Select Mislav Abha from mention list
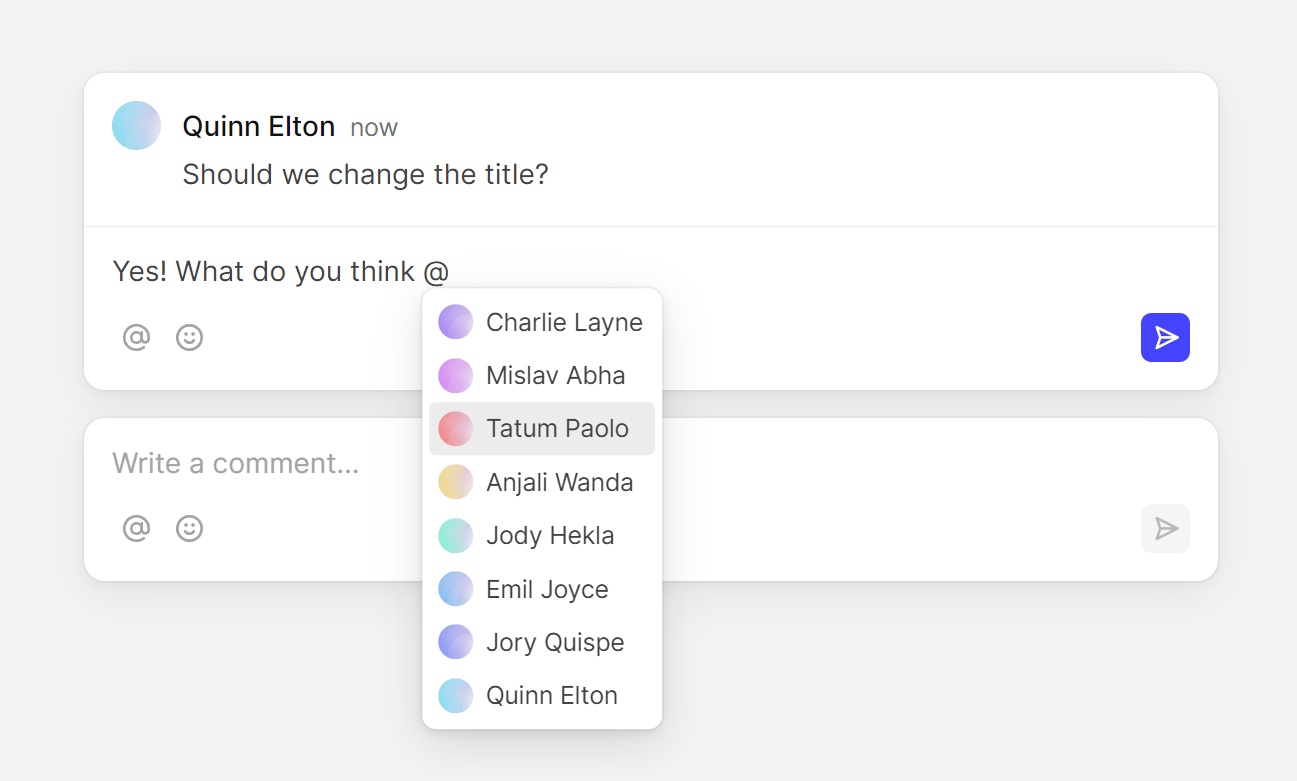1297x781 pixels. click(x=555, y=376)
